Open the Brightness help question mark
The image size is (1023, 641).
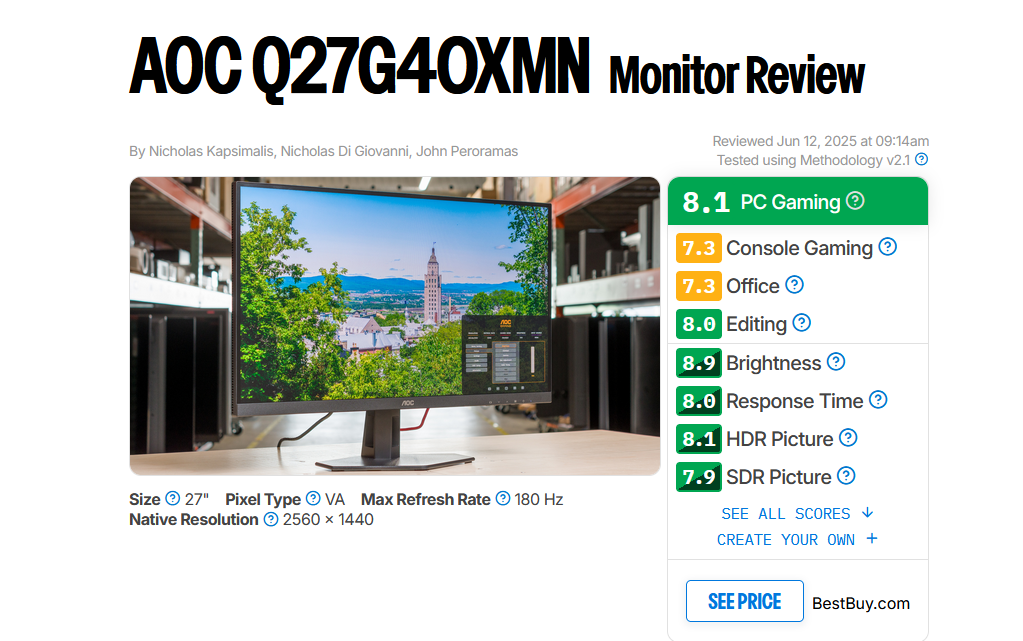pyautogui.click(x=836, y=362)
